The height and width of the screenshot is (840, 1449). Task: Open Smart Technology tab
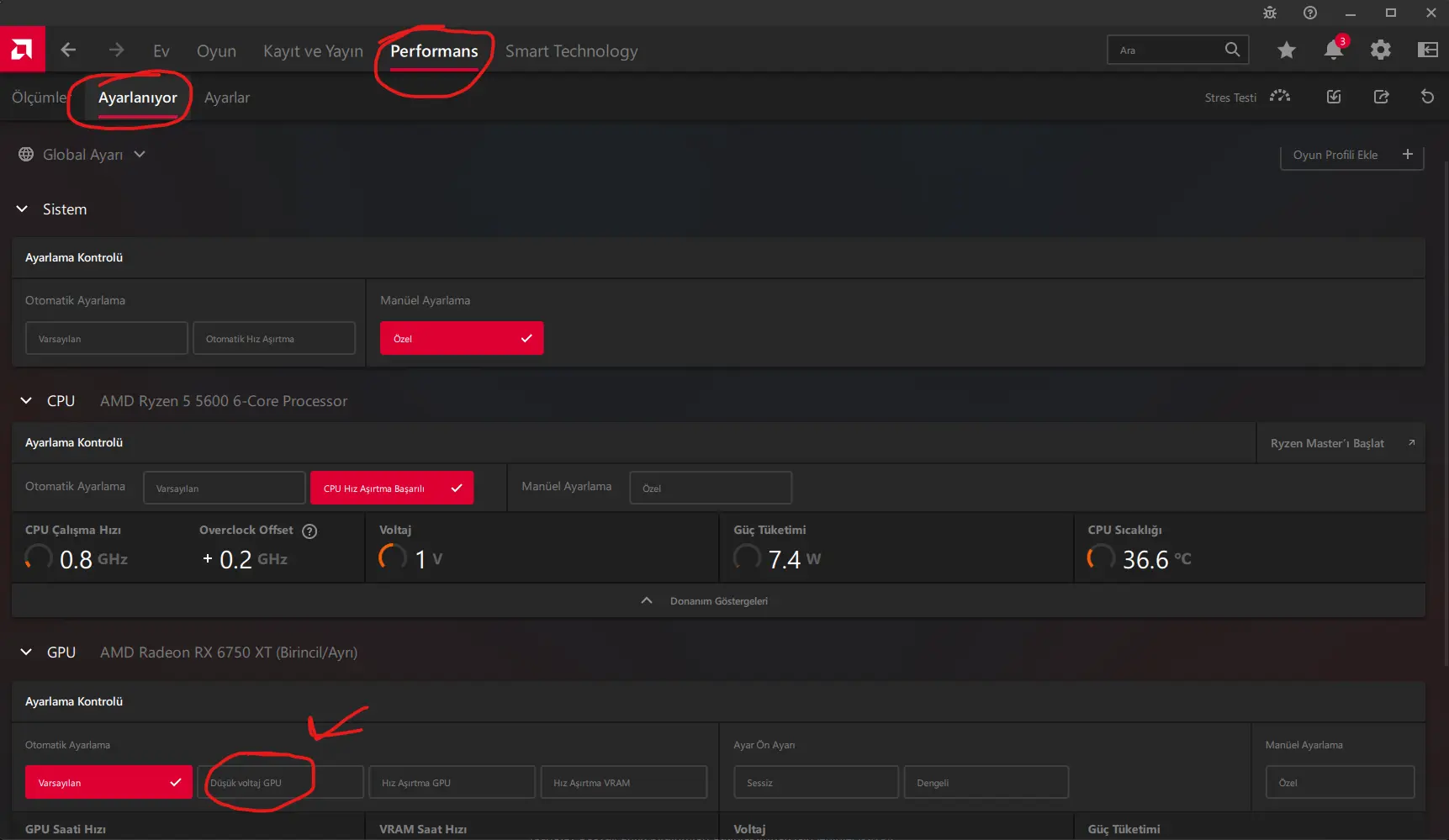(x=571, y=51)
